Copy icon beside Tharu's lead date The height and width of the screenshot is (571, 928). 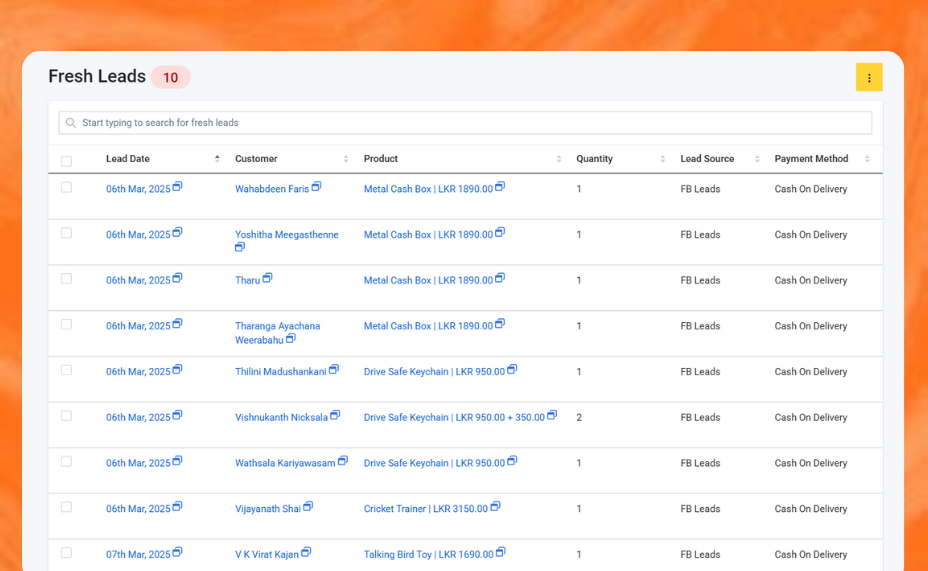point(178,278)
